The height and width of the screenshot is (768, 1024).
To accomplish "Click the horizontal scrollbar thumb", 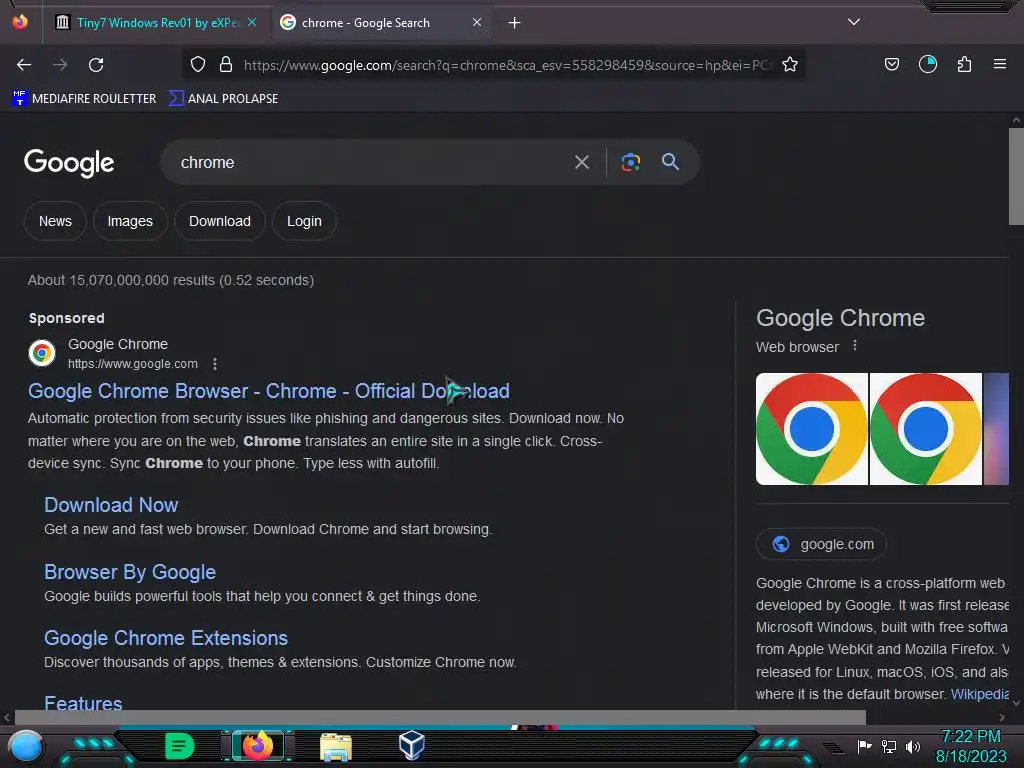I will click(440, 718).
